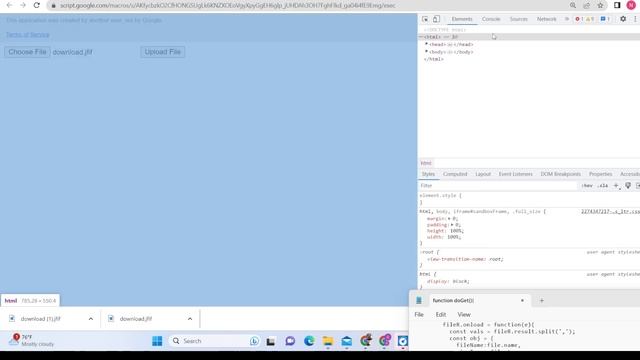Toggle .cls element classes panel
This screenshot has width=640, height=360.
[602, 186]
